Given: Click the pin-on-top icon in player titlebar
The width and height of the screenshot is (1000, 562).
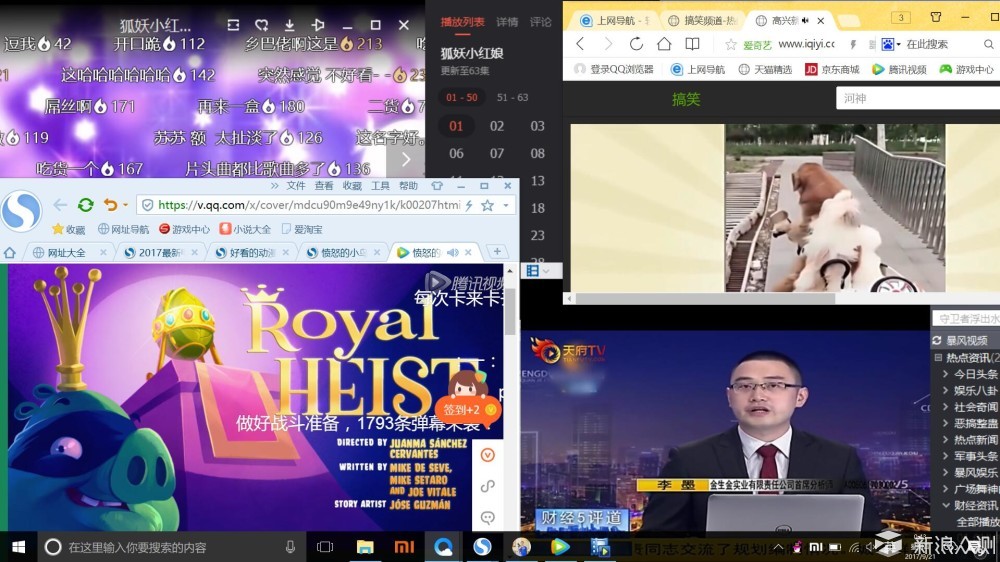Looking at the screenshot, I should point(318,25).
